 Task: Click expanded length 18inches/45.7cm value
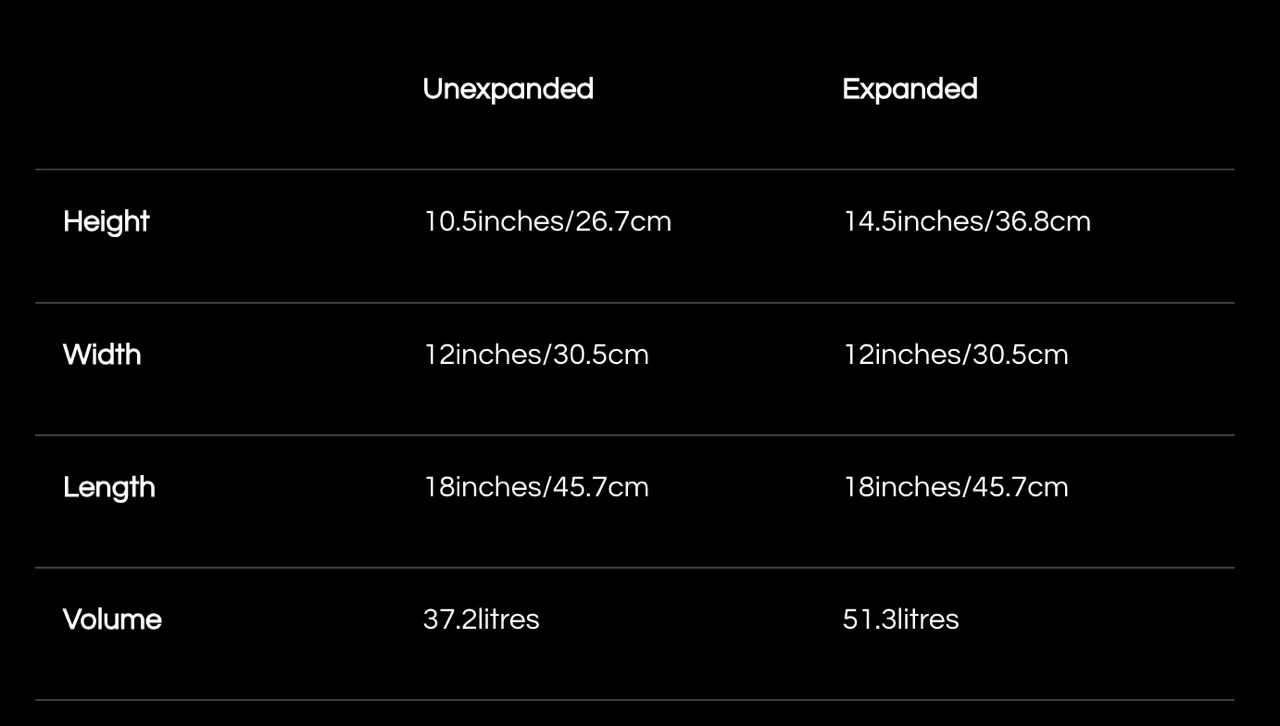(x=955, y=487)
